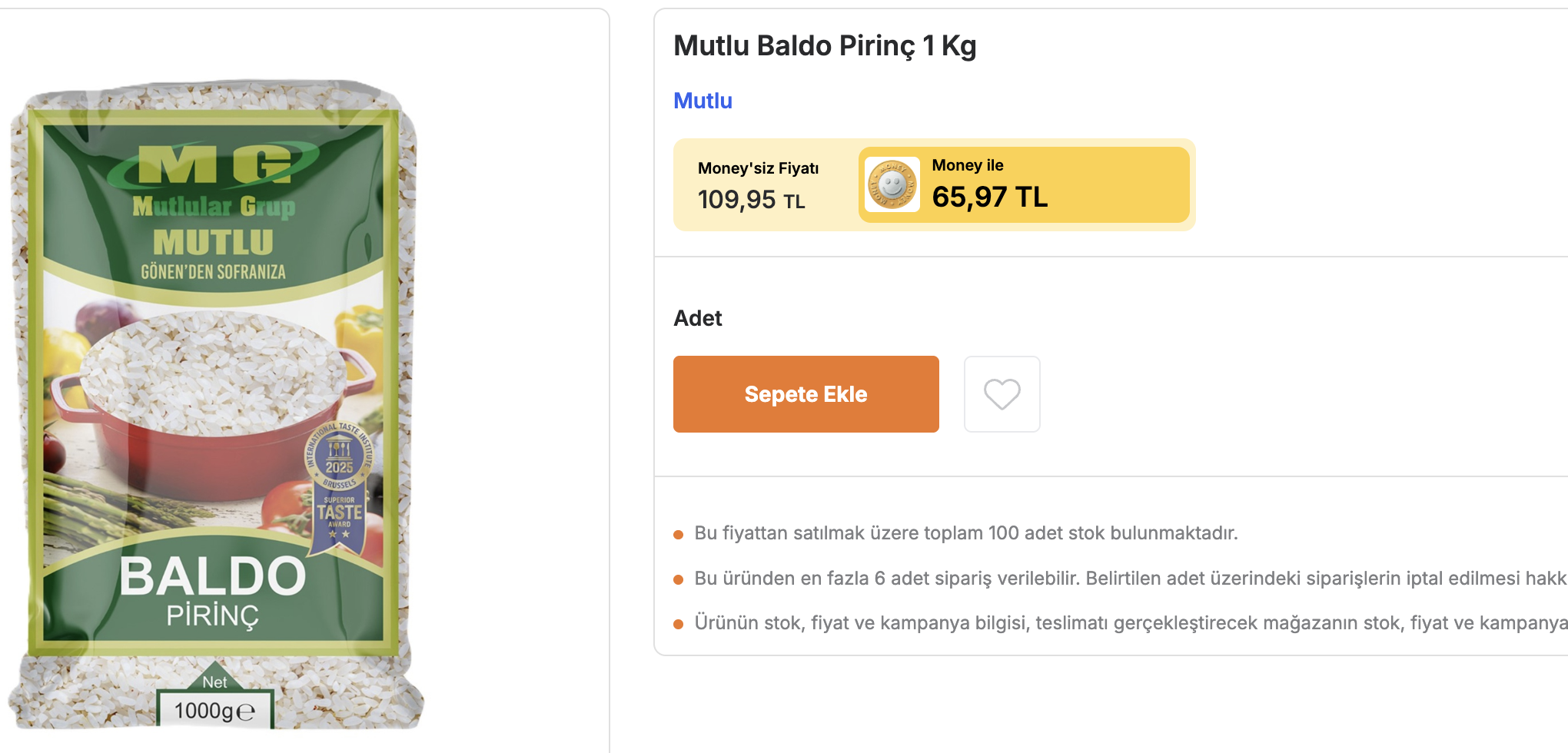Click the Adet quantity label

point(697,318)
